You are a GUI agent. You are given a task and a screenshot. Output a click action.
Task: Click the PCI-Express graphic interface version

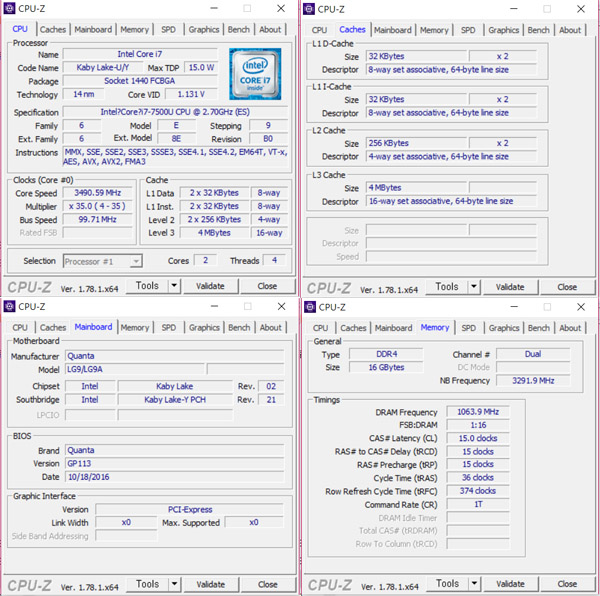point(190,509)
